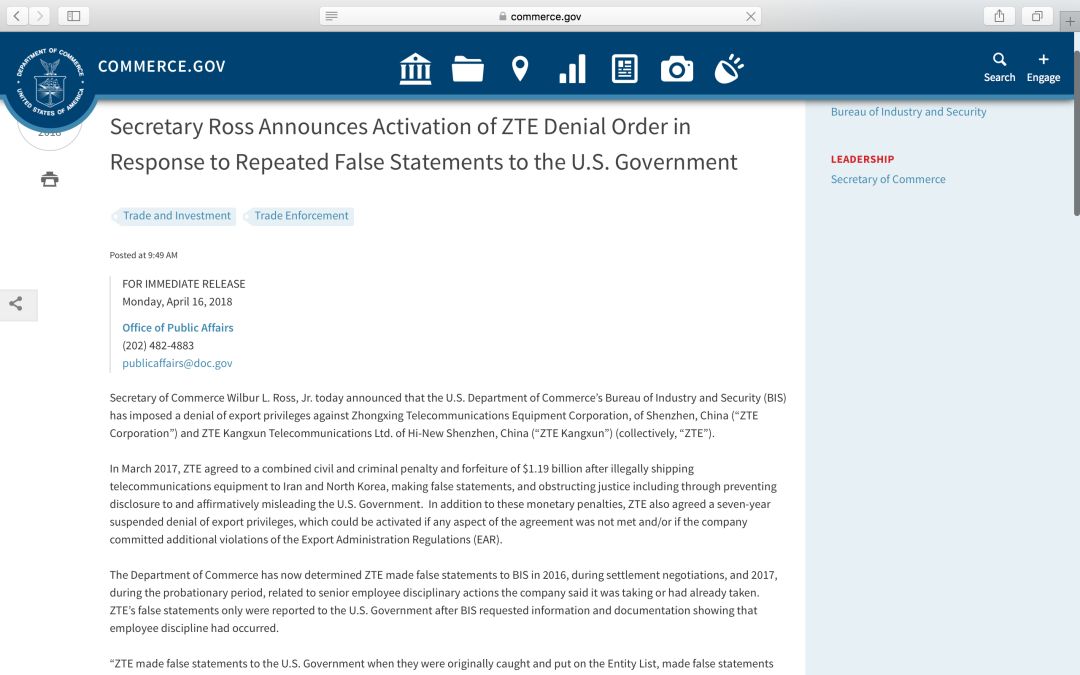
Task: Open Reader view icon in address bar
Action: tap(331, 16)
